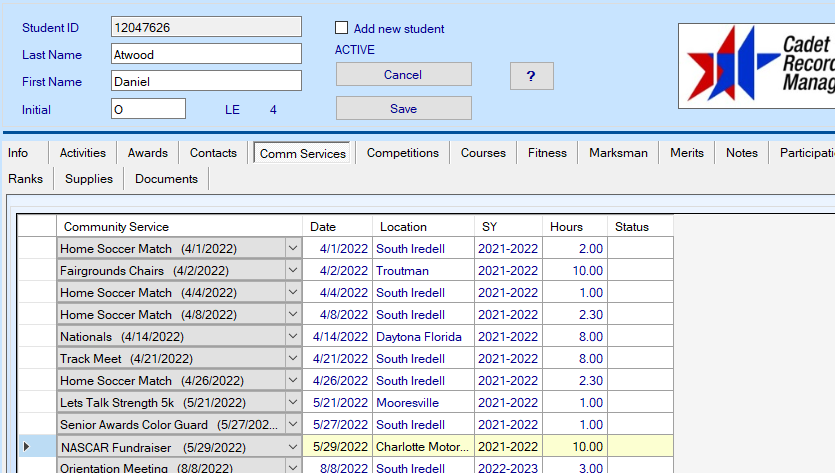Select the Documents tab

tap(166, 179)
